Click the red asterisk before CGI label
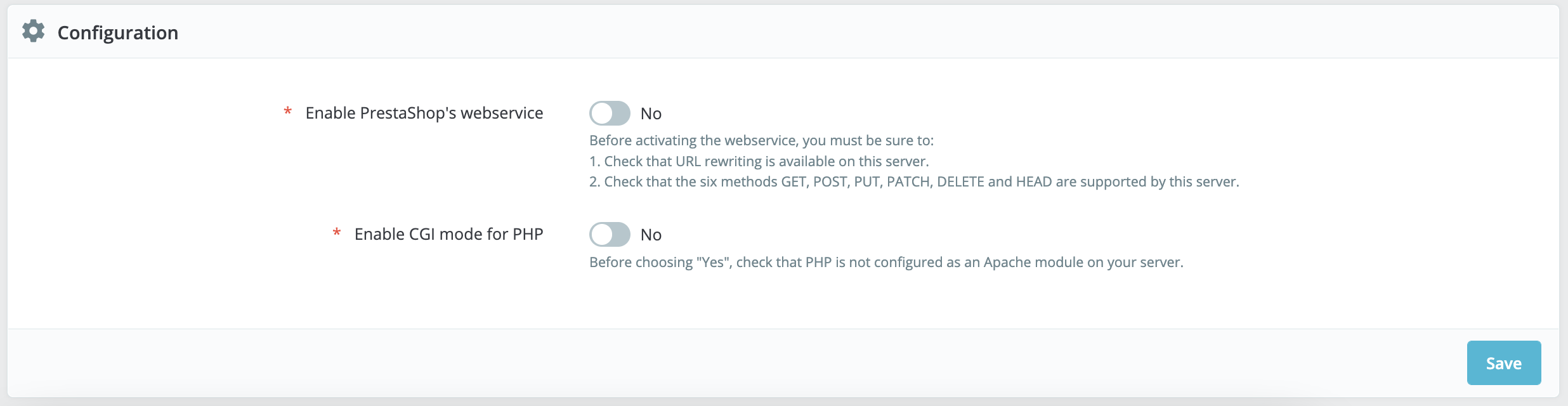Viewport: 1568px width, 406px height. click(337, 233)
